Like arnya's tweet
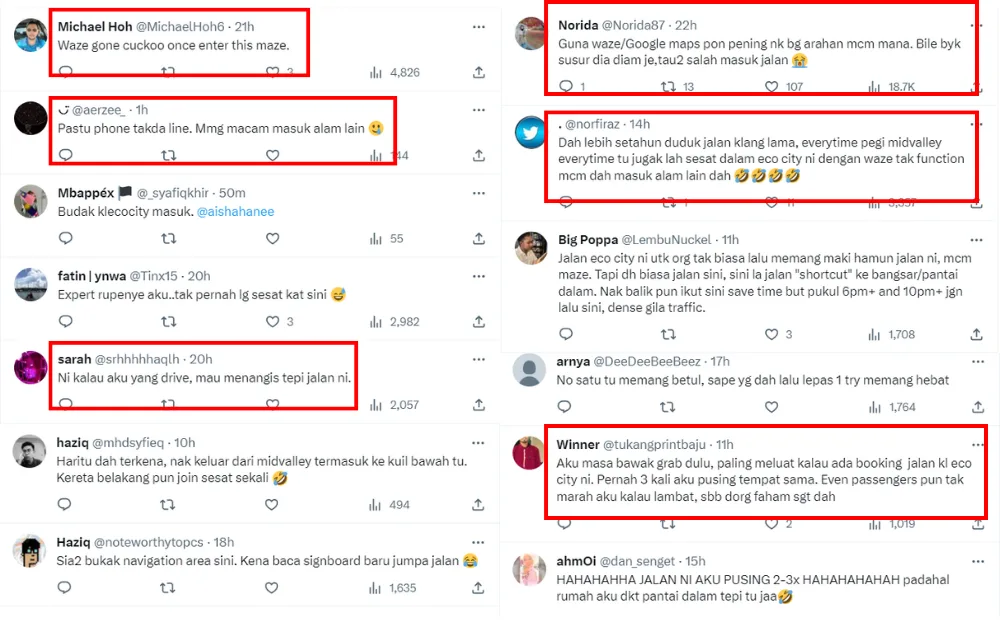 tap(771, 407)
